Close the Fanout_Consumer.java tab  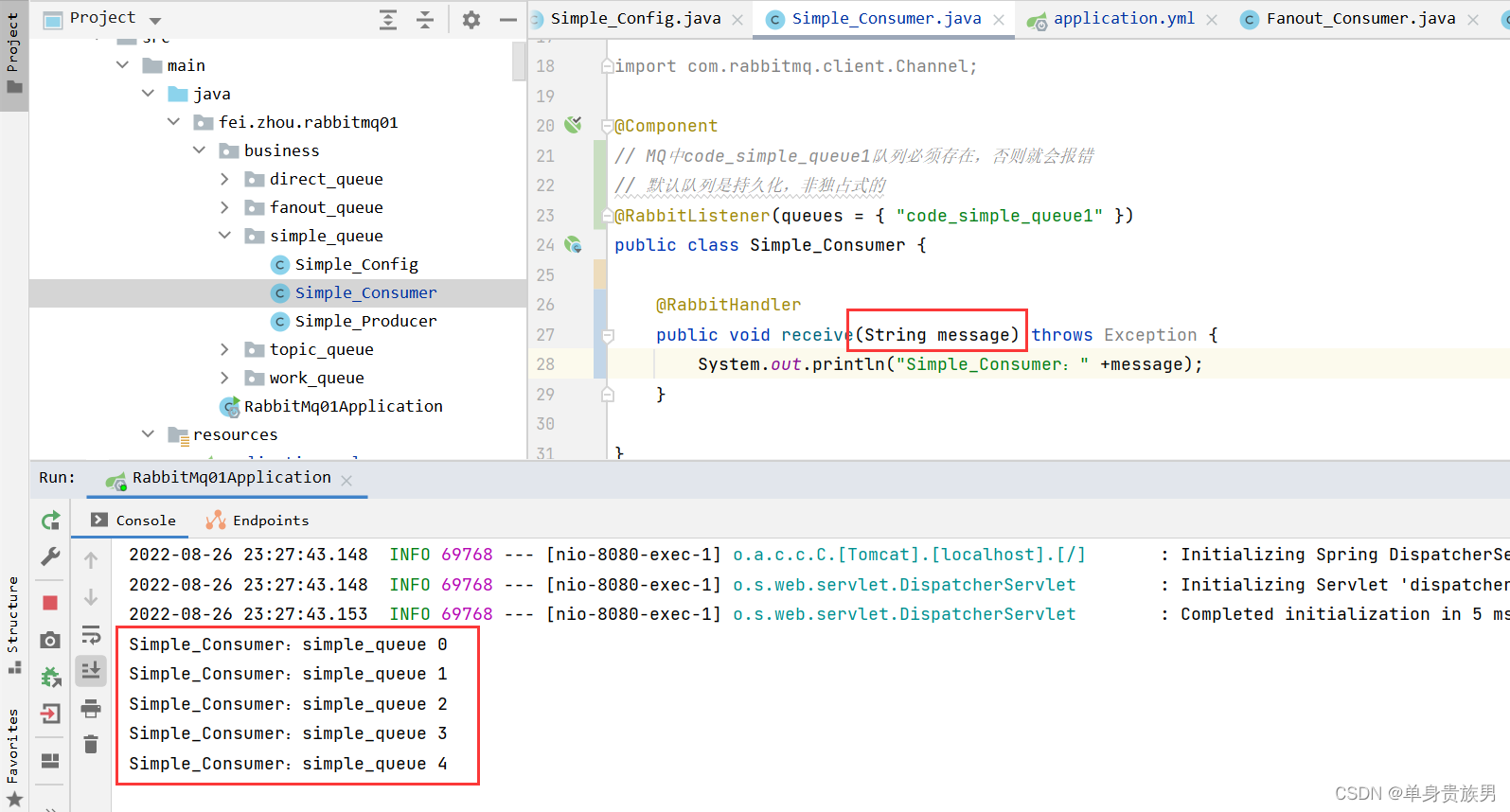1473,20
